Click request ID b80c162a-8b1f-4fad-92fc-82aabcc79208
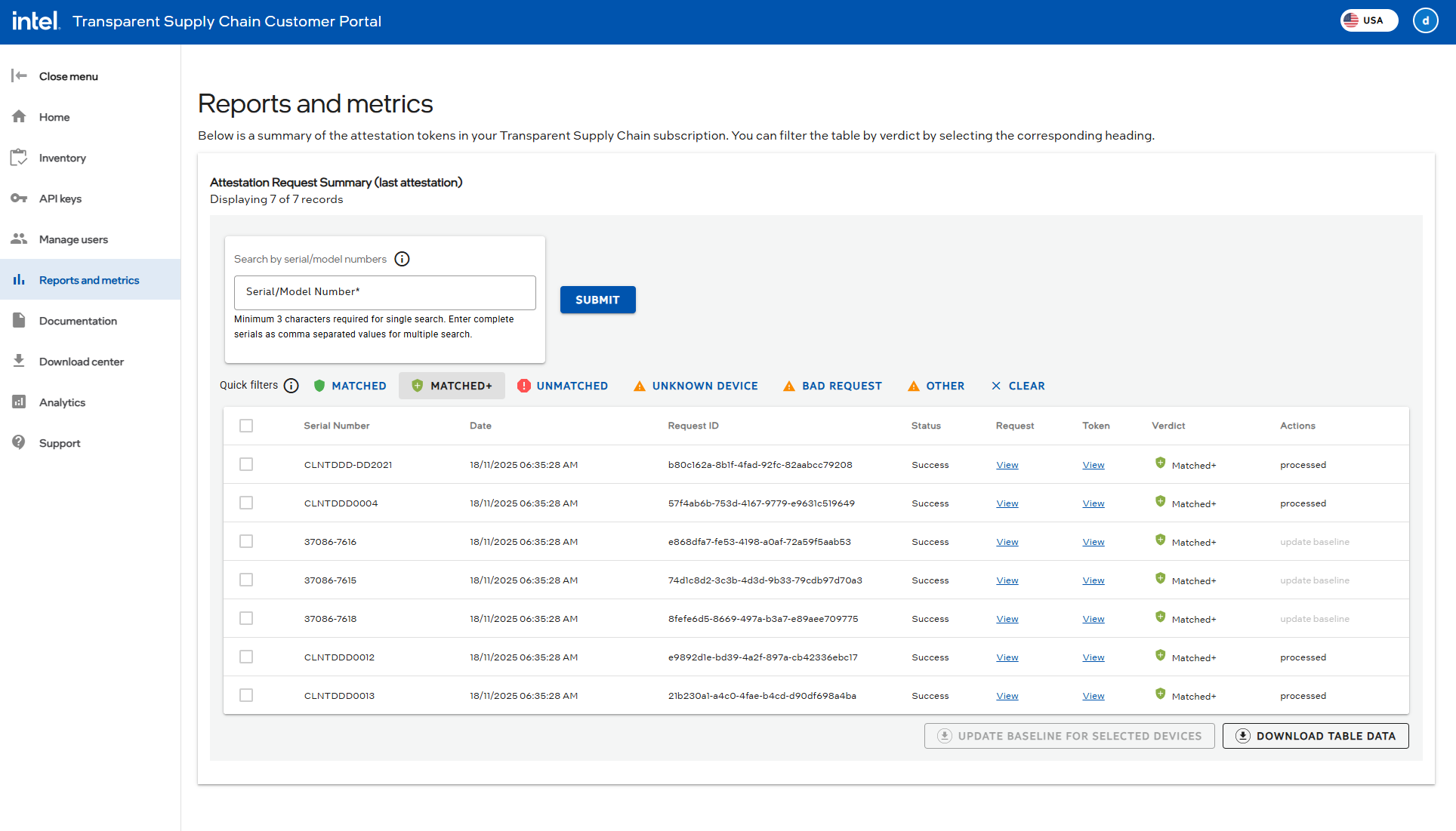 (x=760, y=465)
